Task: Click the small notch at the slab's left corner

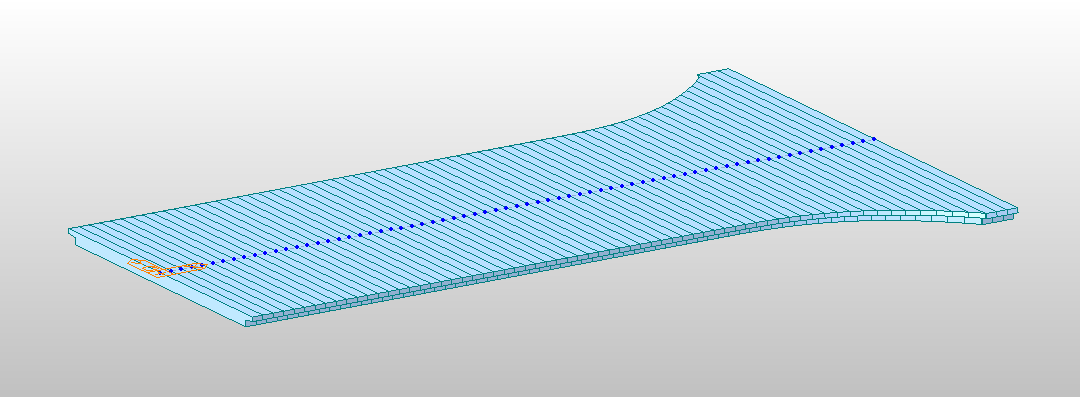Action: click(72, 235)
